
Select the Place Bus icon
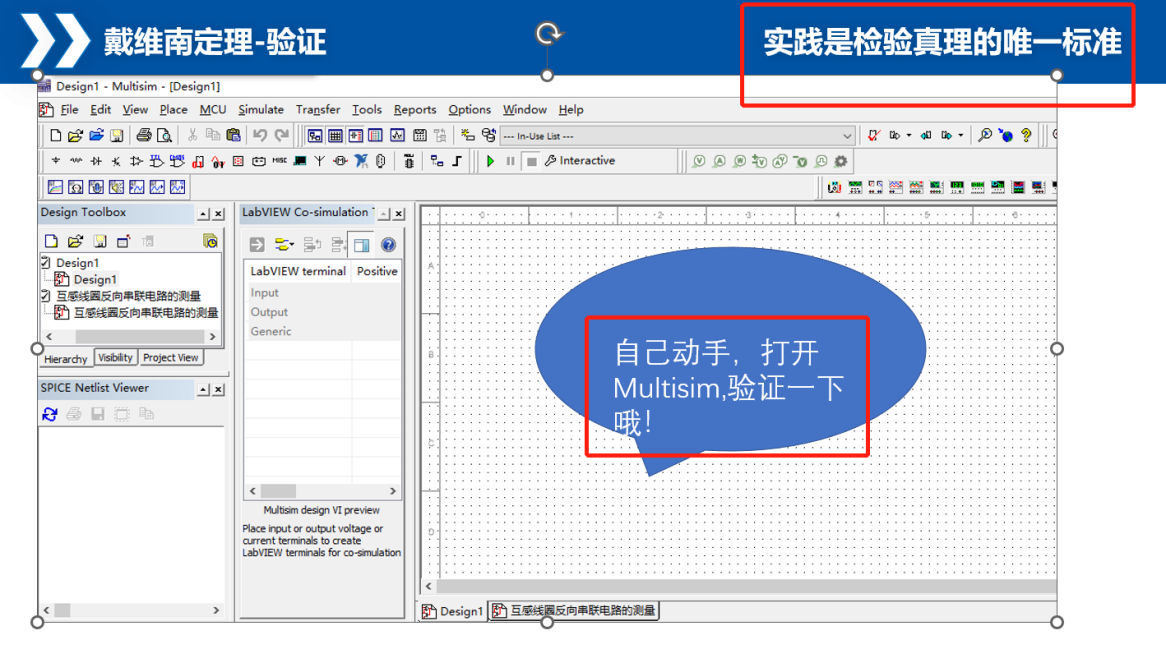(457, 161)
